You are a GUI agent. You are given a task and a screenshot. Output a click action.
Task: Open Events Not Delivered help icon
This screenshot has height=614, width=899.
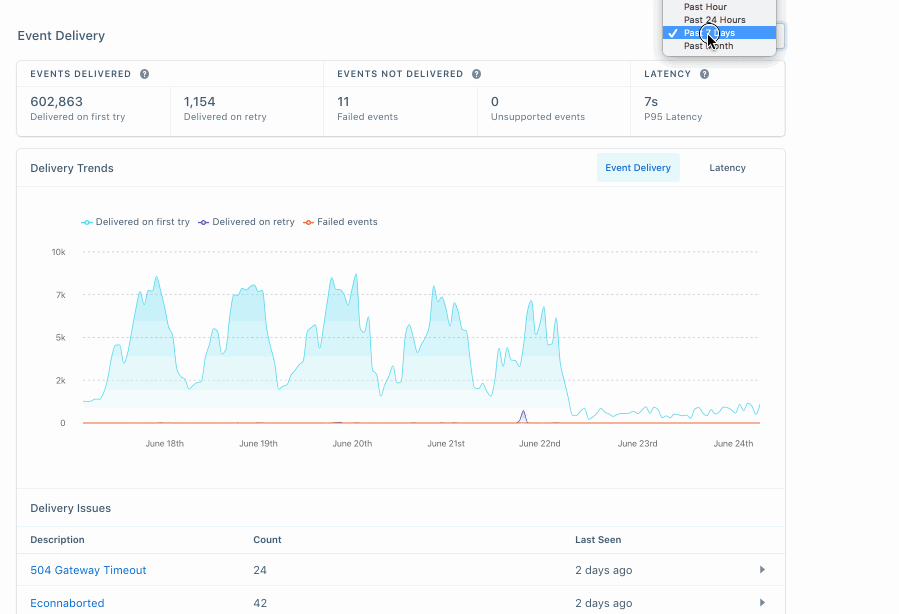476,74
